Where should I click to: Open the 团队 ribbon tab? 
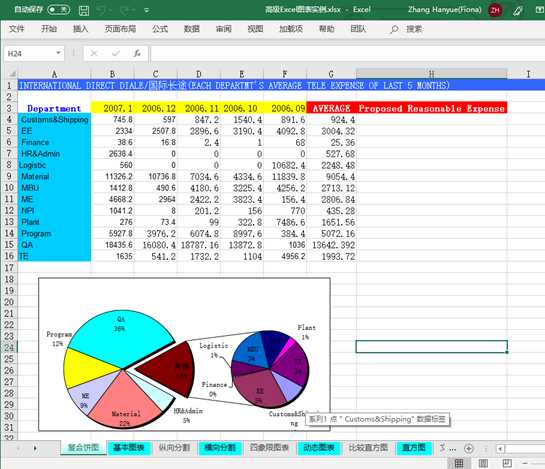358,29
